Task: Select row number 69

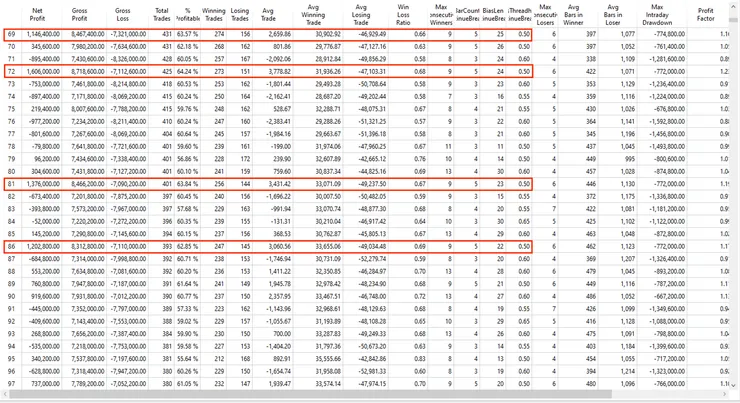Action: pos(11,34)
